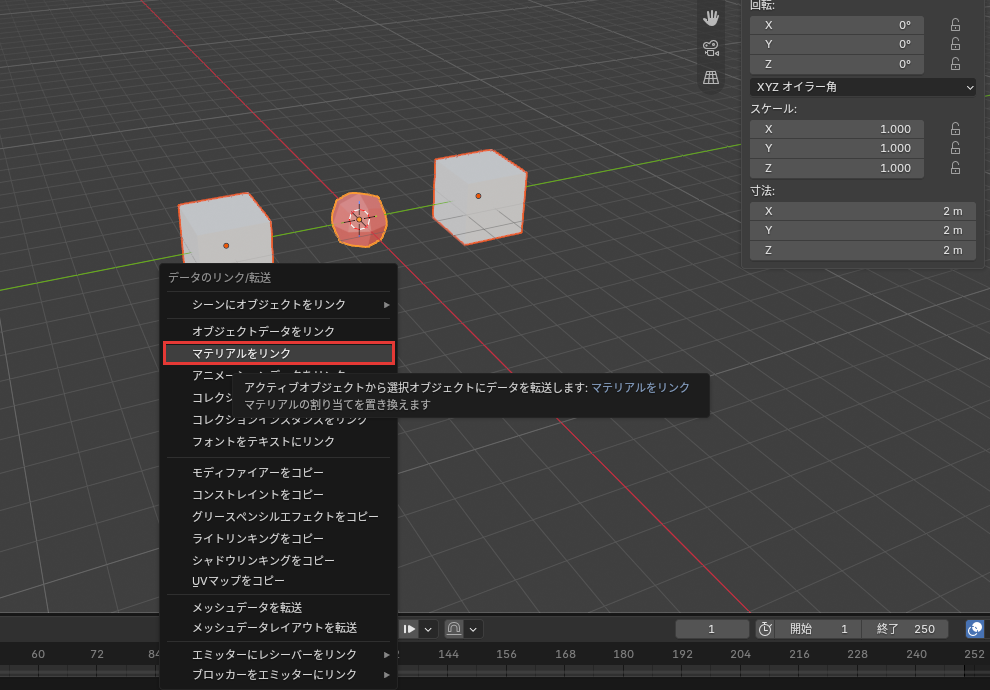This screenshot has width=990, height=690.
Task: Open the XYZ オイラー角 rotation mode dropdown
Action: tap(863, 87)
